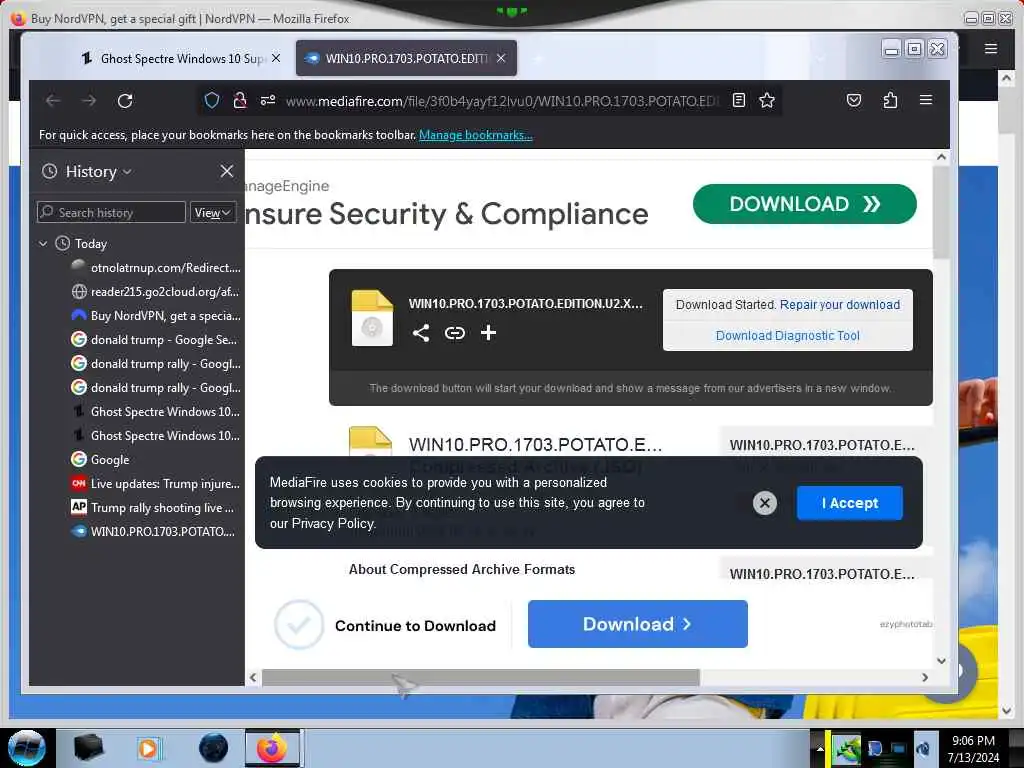Open the Firefox taskbar button
Image resolution: width=1024 pixels, height=768 pixels.
(x=272, y=748)
